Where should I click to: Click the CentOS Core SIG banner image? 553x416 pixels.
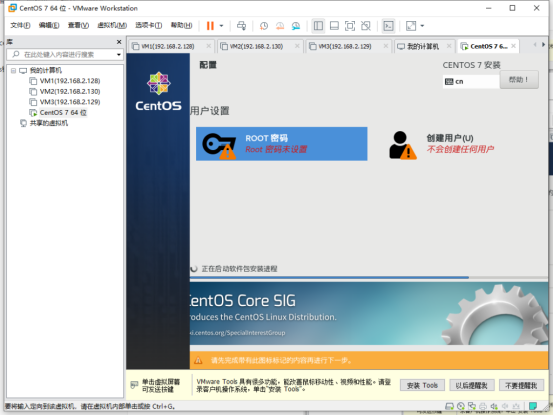(x=369, y=313)
